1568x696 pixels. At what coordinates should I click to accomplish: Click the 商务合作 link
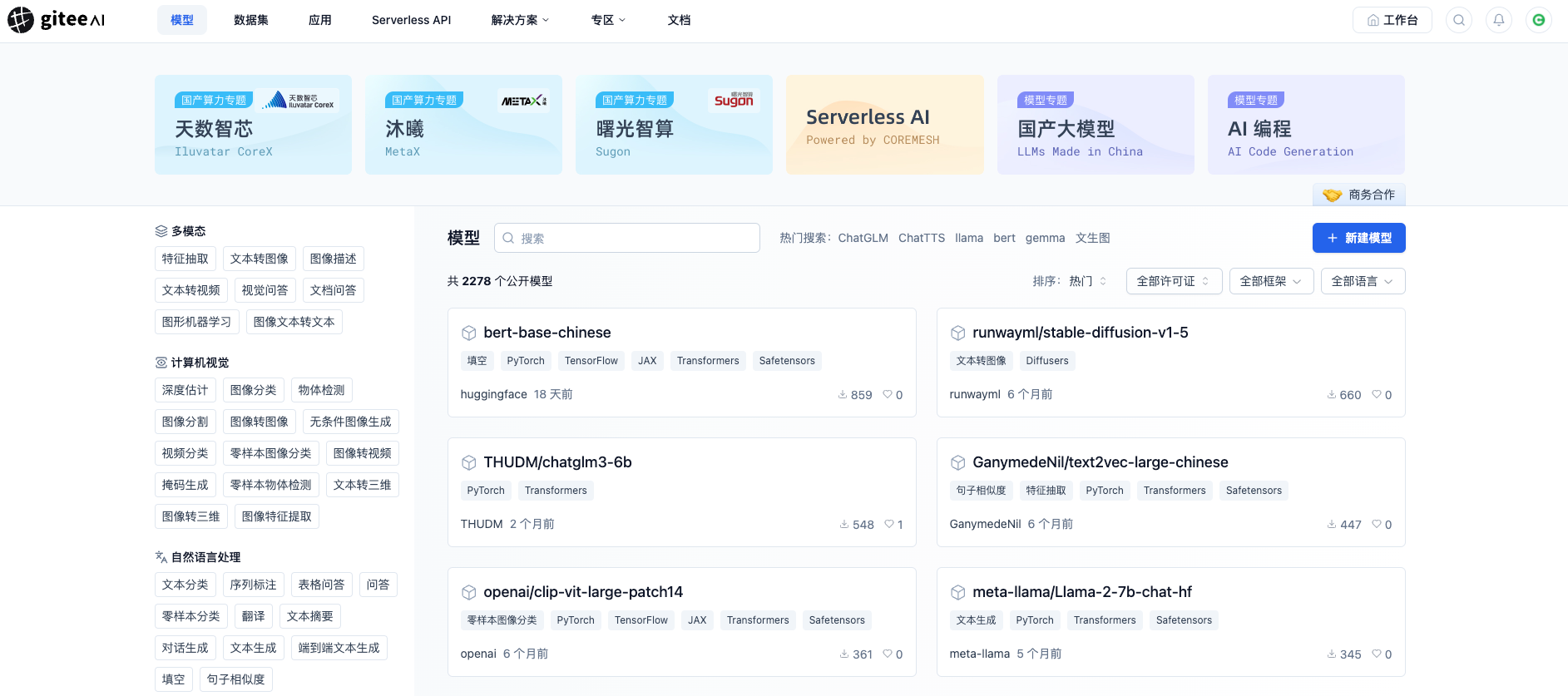[x=1359, y=195]
